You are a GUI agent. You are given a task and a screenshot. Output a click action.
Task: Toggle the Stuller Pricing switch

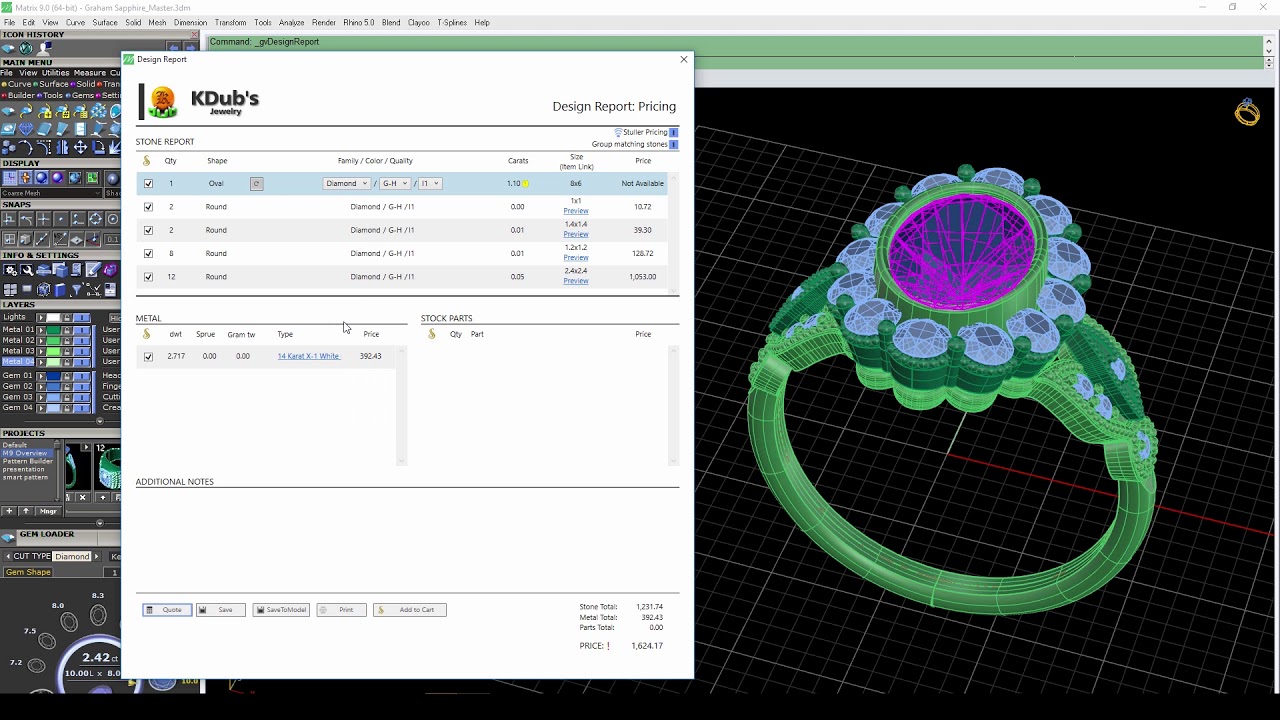pos(673,132)
